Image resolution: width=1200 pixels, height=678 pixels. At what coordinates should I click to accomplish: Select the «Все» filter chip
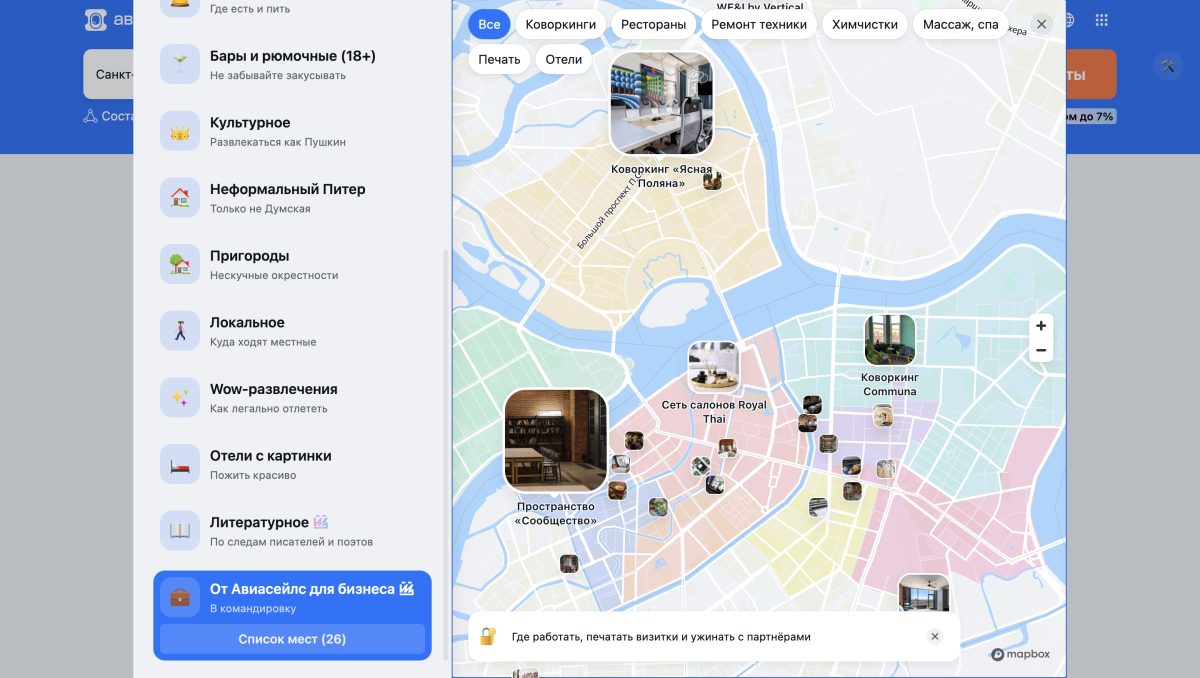click(x=489, y=25)
